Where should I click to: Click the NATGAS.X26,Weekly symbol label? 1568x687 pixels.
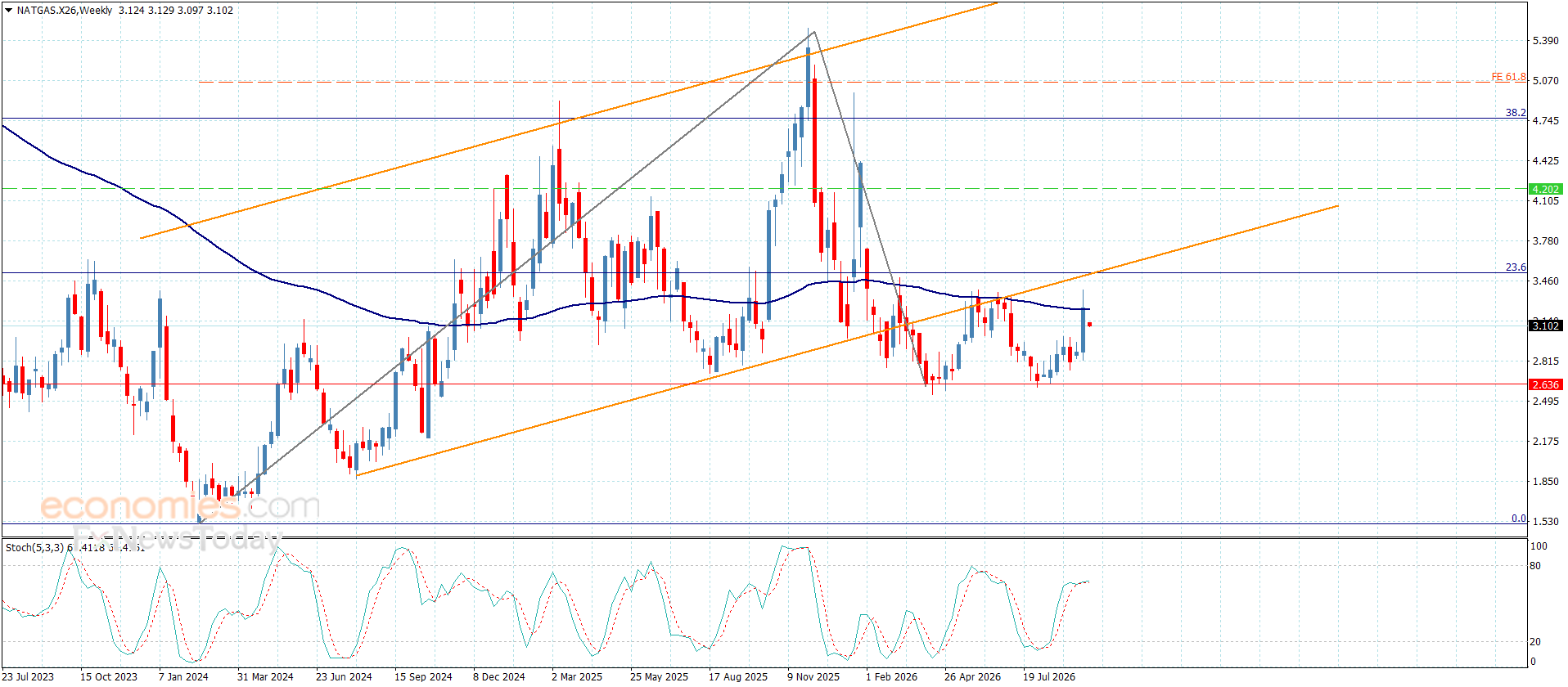[65, 11]
